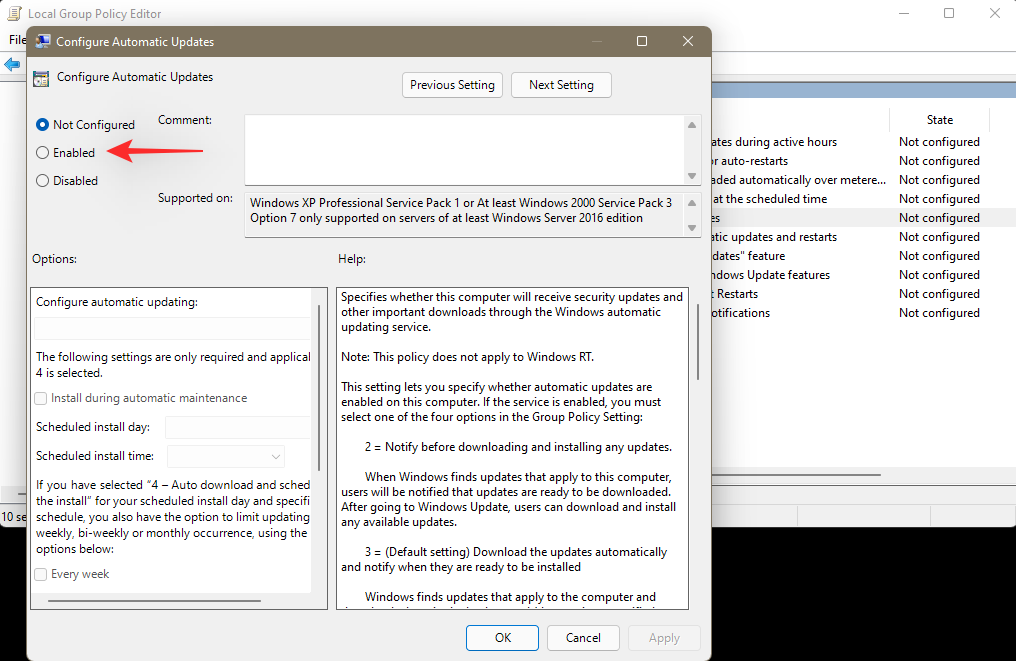The image size is (1016, 661).
Task: Select the Enabled radio button
Action: [x=42, y=153]
